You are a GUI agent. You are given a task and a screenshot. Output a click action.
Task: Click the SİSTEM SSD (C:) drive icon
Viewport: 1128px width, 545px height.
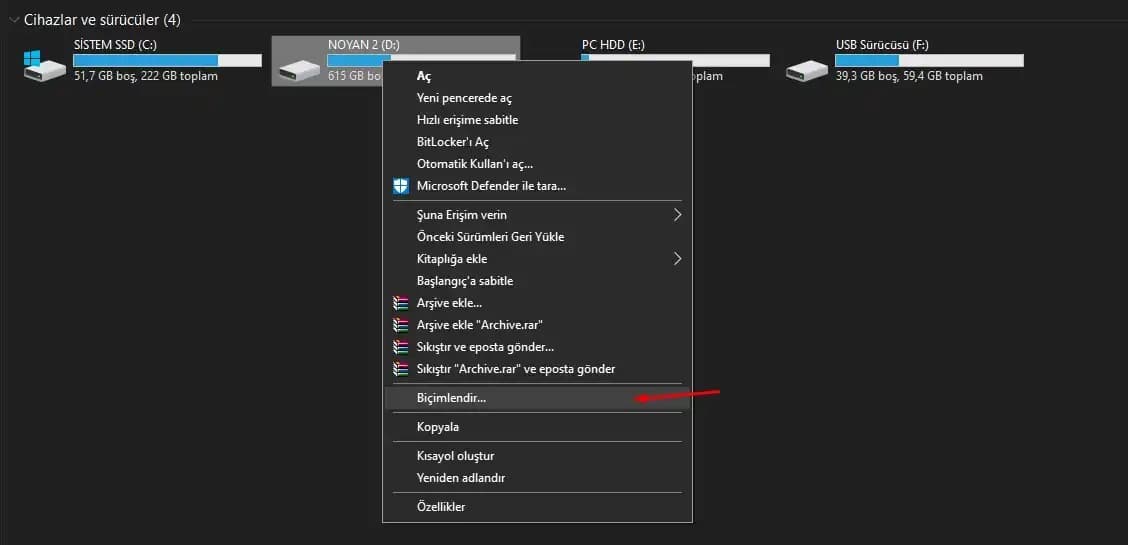click(44, 66)
